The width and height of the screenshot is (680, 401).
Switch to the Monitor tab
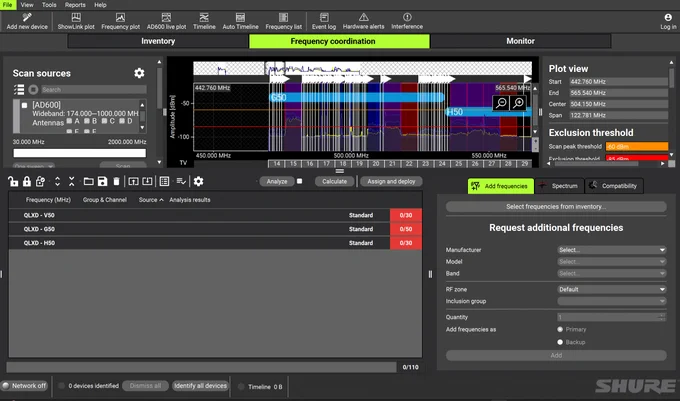(x=520, y=41)
